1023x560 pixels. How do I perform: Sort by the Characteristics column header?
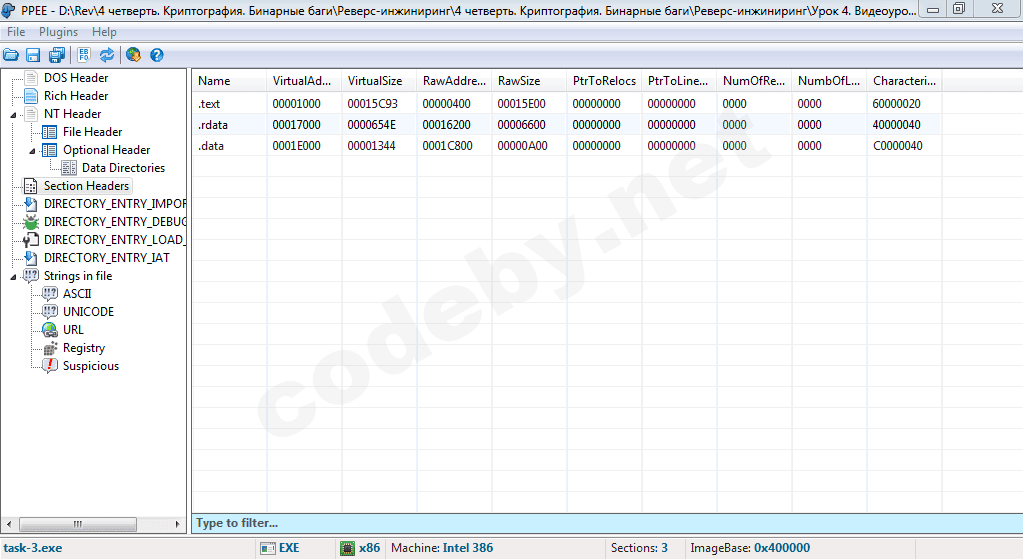(x=904, y=81)
